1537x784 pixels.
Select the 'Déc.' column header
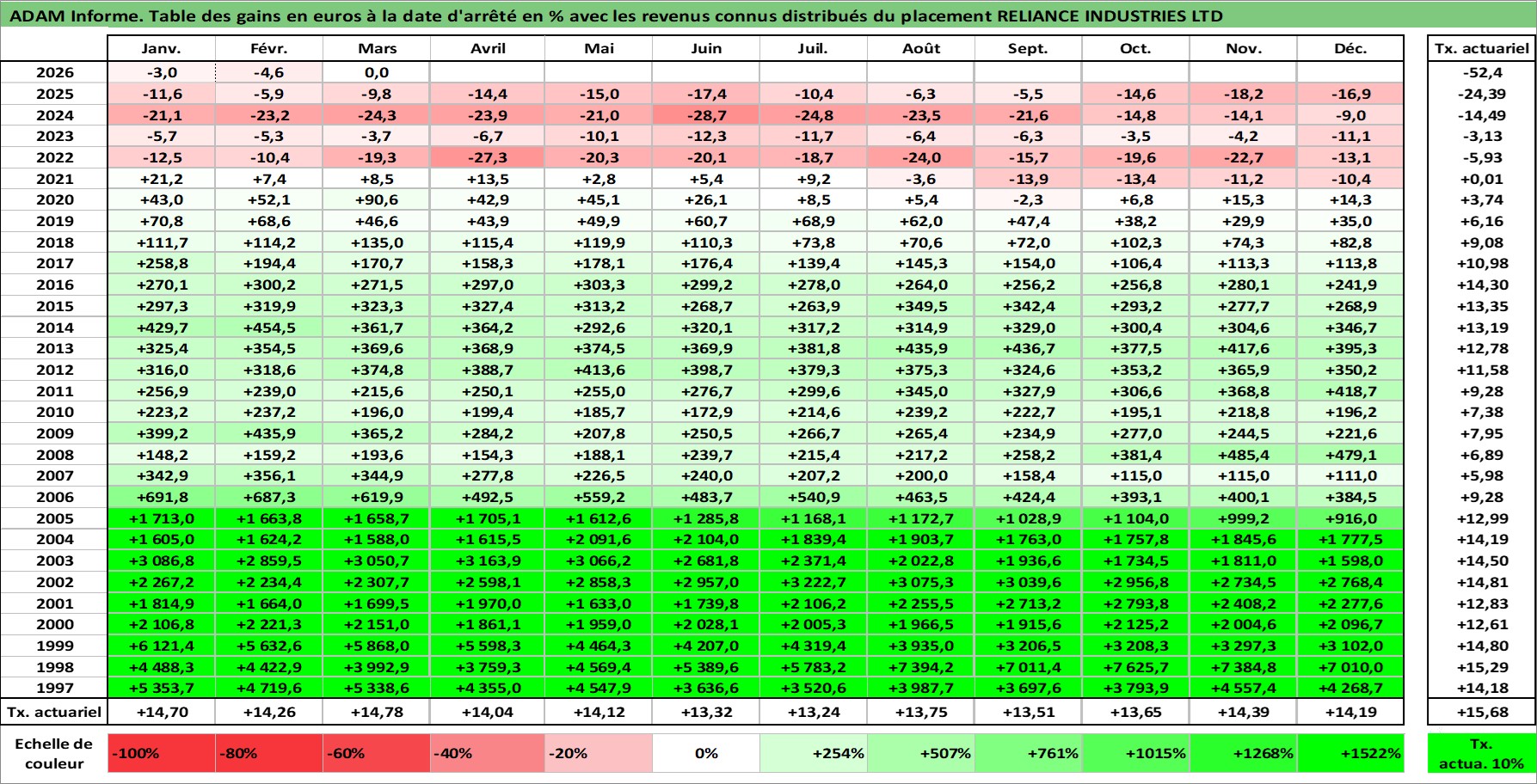[x=1350, y=49]
